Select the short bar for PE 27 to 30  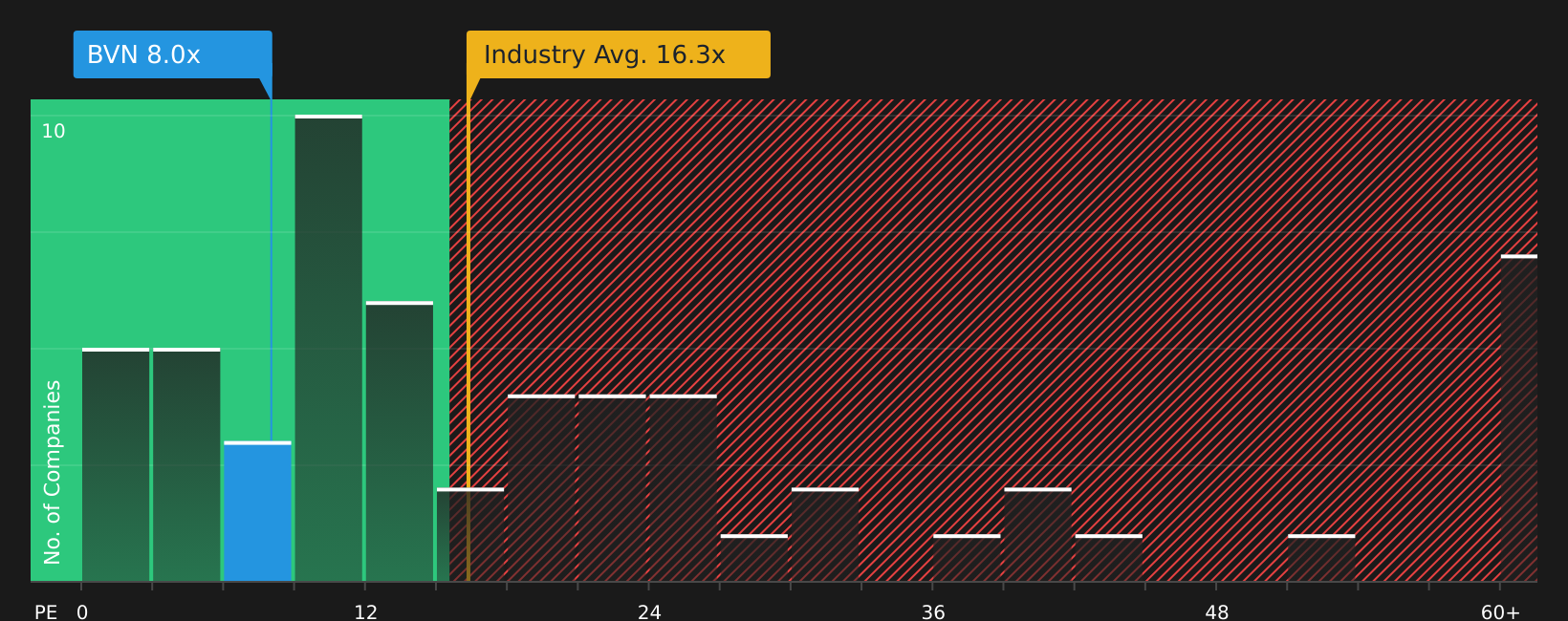click(x=754, y=558)
